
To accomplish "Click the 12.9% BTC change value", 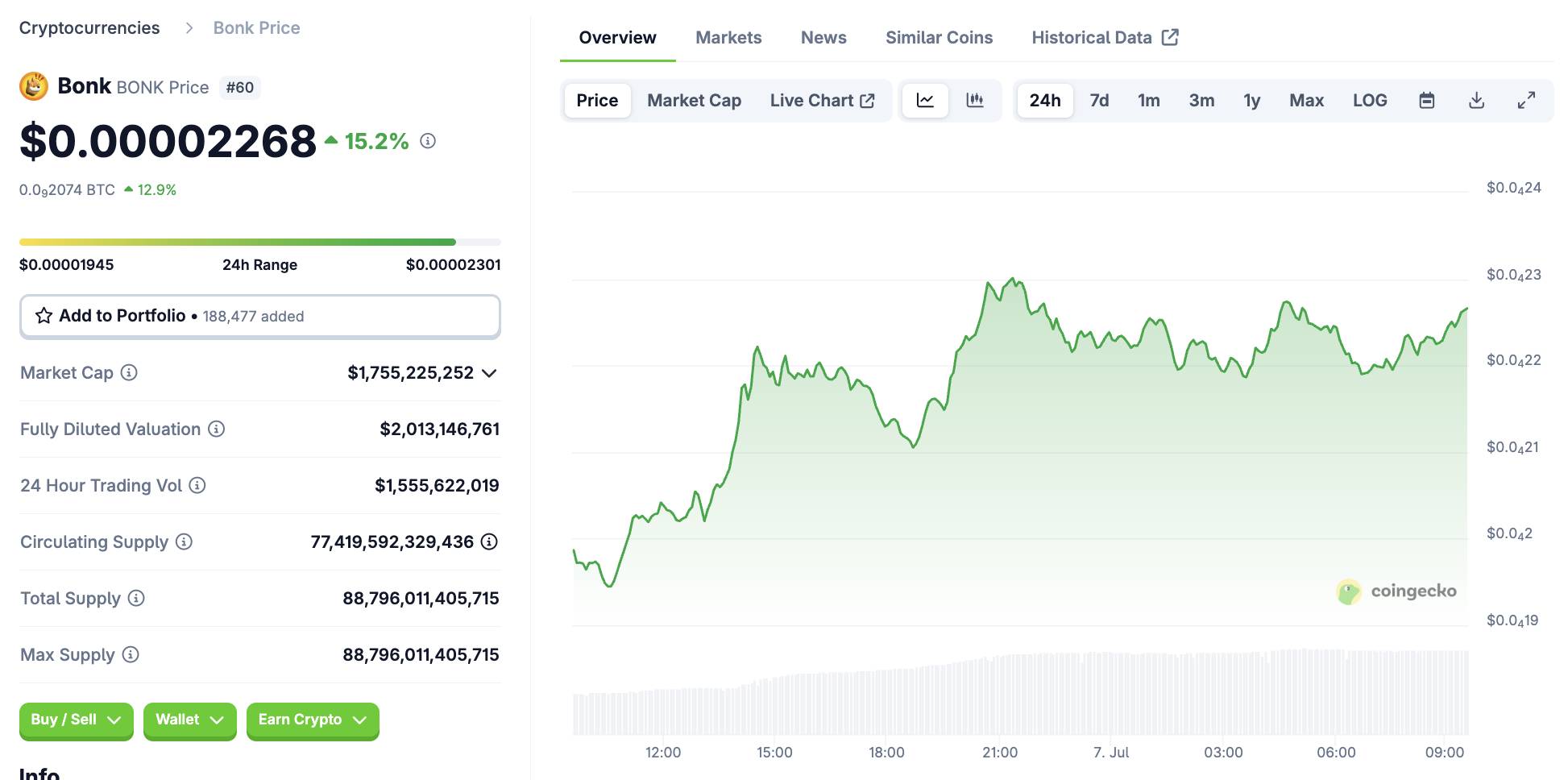I will (x=156, y=190).
